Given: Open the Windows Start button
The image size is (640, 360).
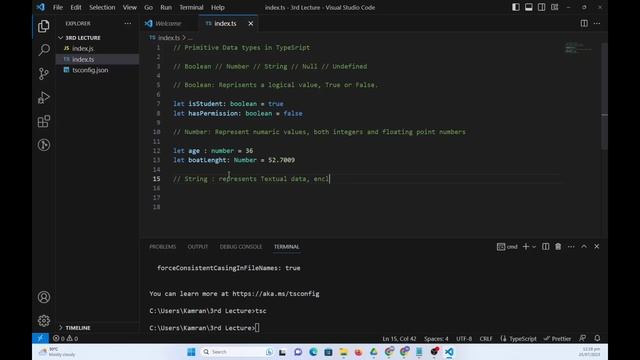Looking at the screenshot, I should tap(191, 352).
